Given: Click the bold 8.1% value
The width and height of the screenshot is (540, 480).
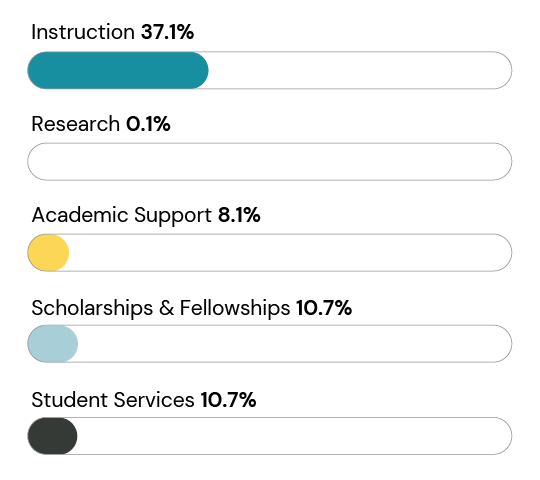Looking at the screenshot, I should (239, 215).
